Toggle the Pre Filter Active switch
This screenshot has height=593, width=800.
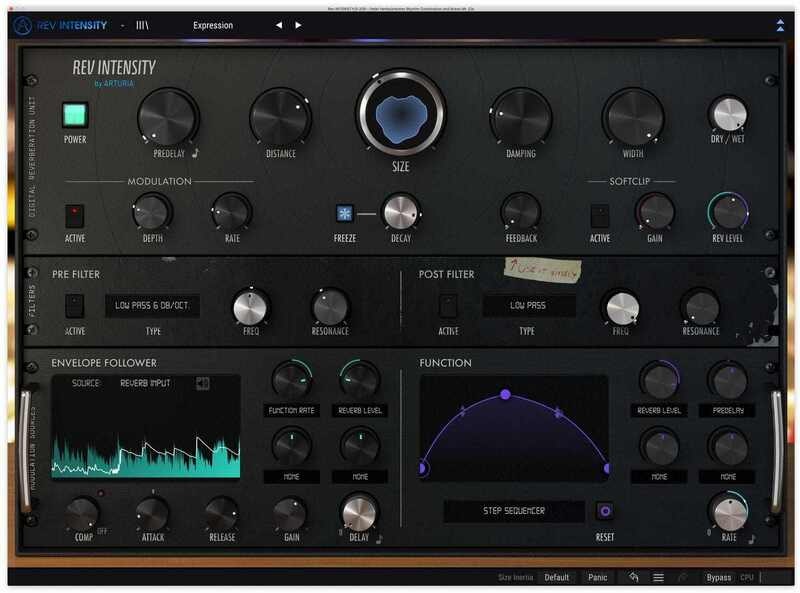click(x=75, y=306)
